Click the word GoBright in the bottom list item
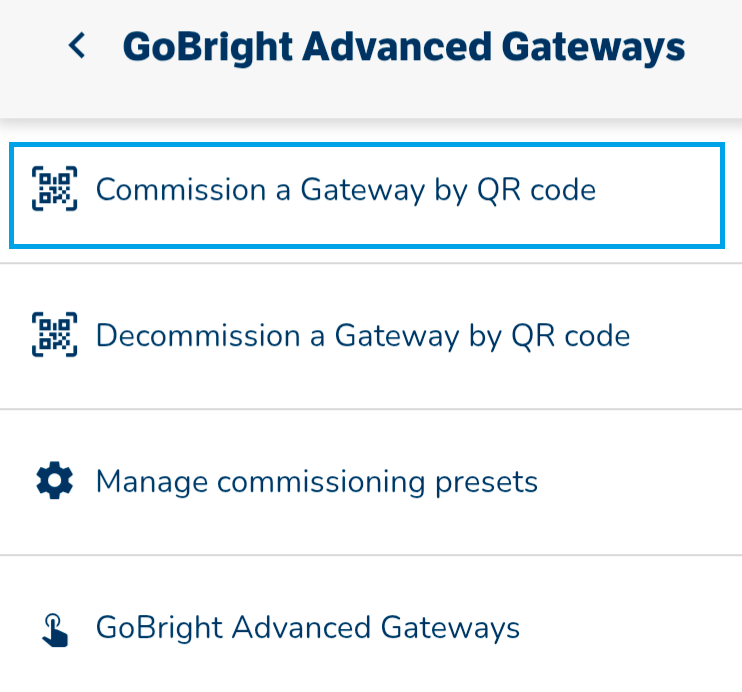The height and width of the screenshot is (692, 742). (x=159, y=628)
